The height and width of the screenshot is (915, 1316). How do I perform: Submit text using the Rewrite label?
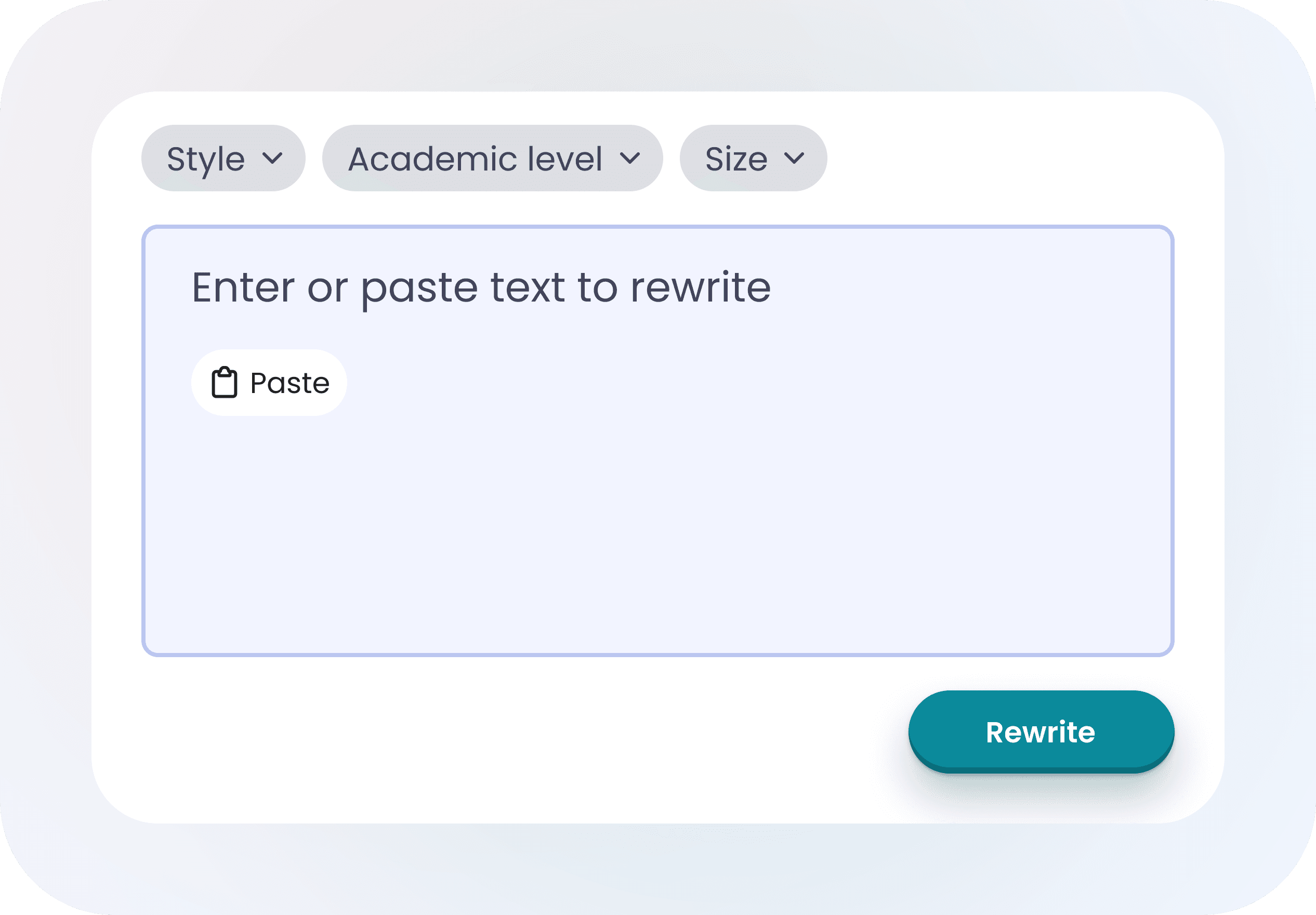coord(1041,732)
